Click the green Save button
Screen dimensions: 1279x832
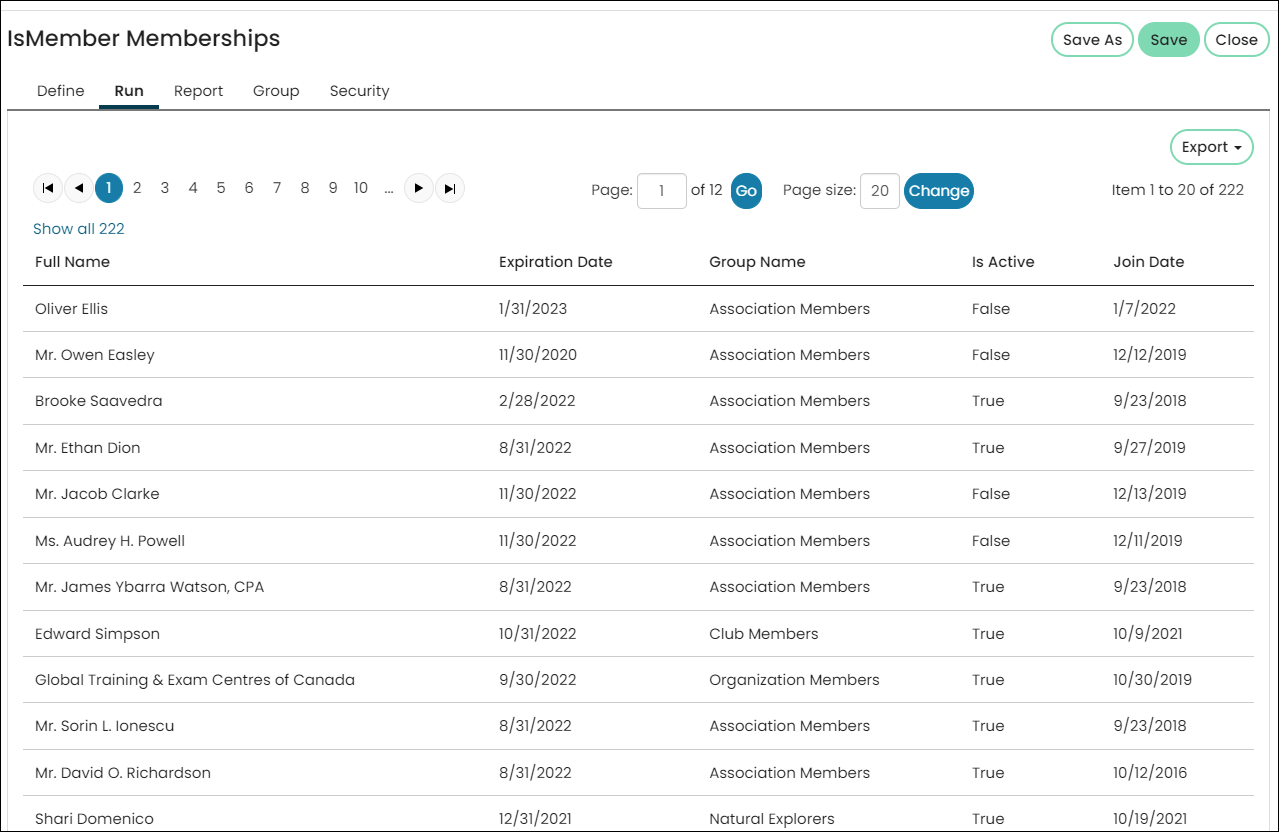1168,40
